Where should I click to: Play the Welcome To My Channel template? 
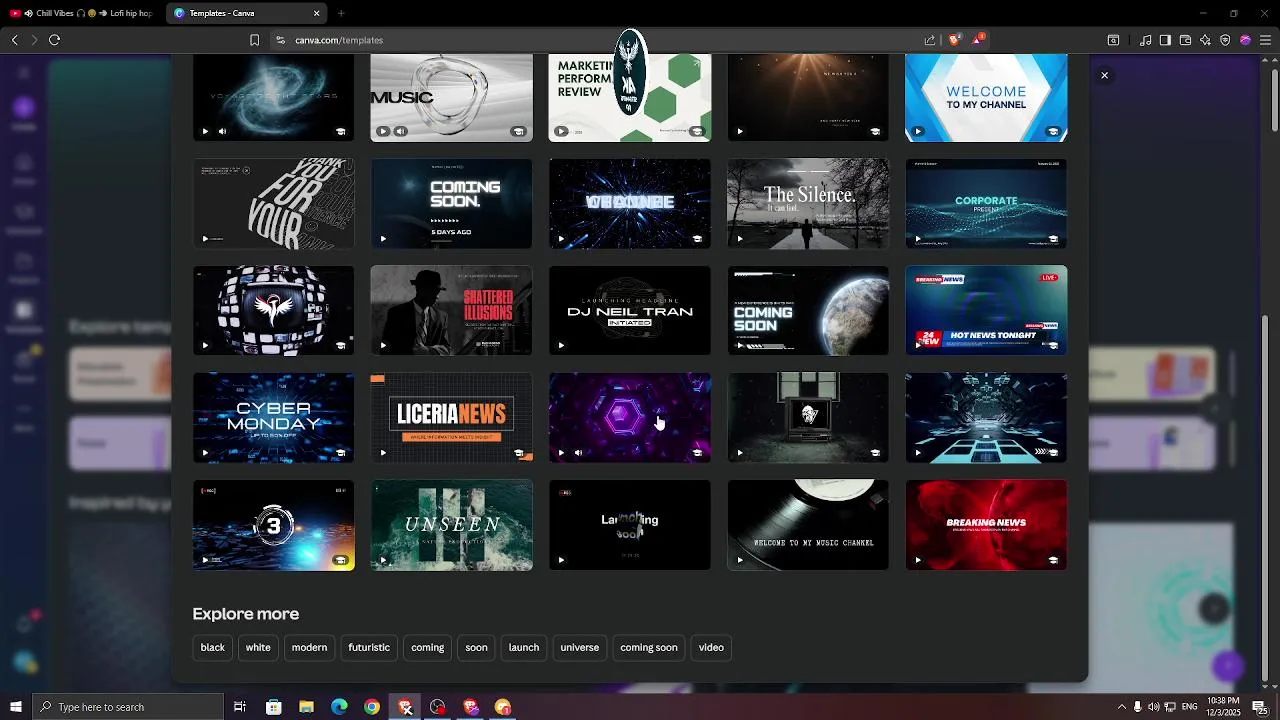click(x=917, y=131)
